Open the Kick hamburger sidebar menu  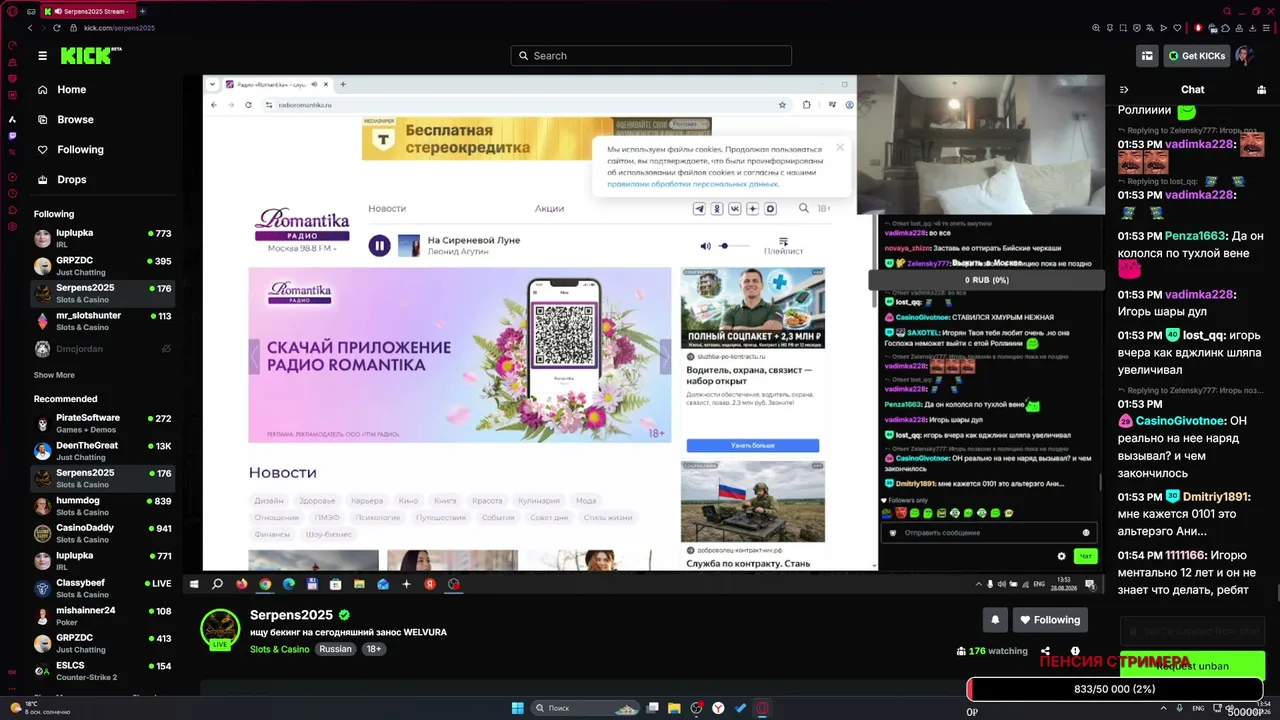(x=42, y=56)
